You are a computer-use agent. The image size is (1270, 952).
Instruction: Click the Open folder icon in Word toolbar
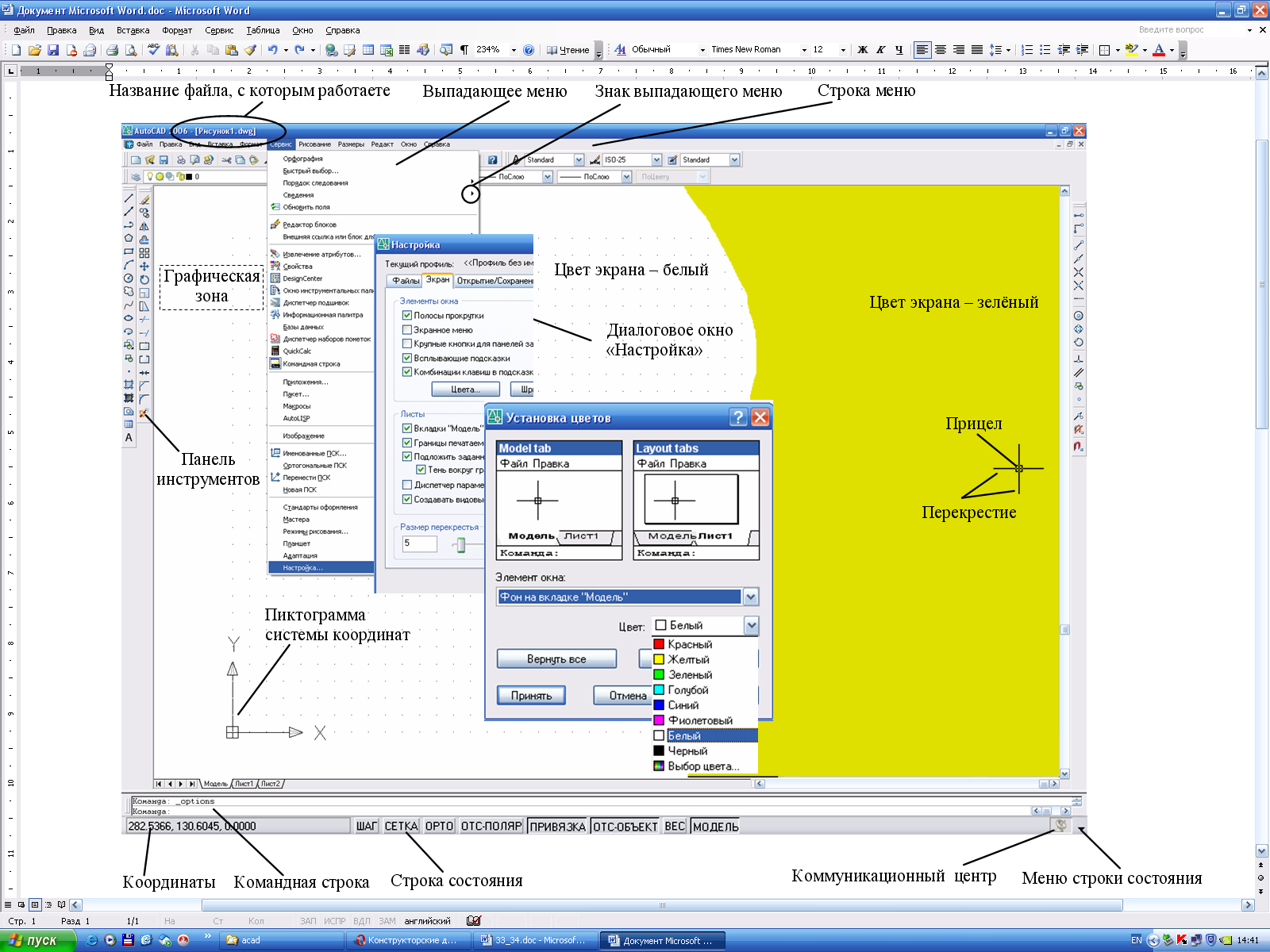click(34, 50)
